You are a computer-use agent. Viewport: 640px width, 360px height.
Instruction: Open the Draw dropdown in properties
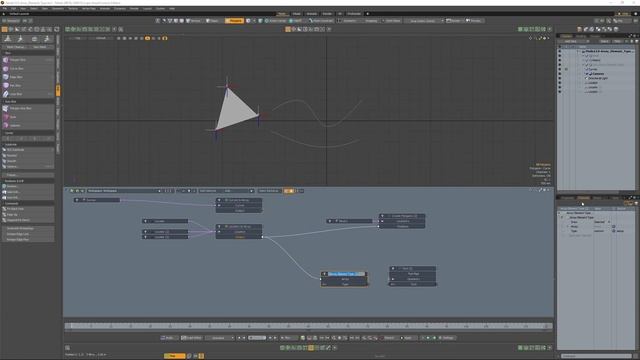pos(602,222)
